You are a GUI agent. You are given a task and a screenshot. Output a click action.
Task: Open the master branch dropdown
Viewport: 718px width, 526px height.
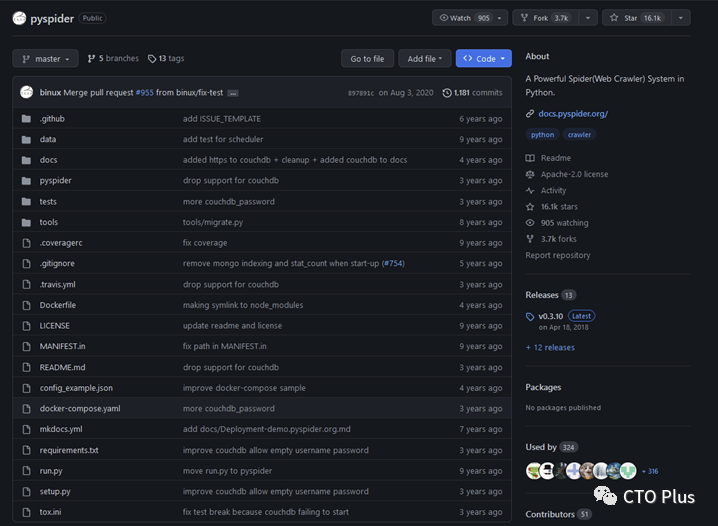point(45,59)
